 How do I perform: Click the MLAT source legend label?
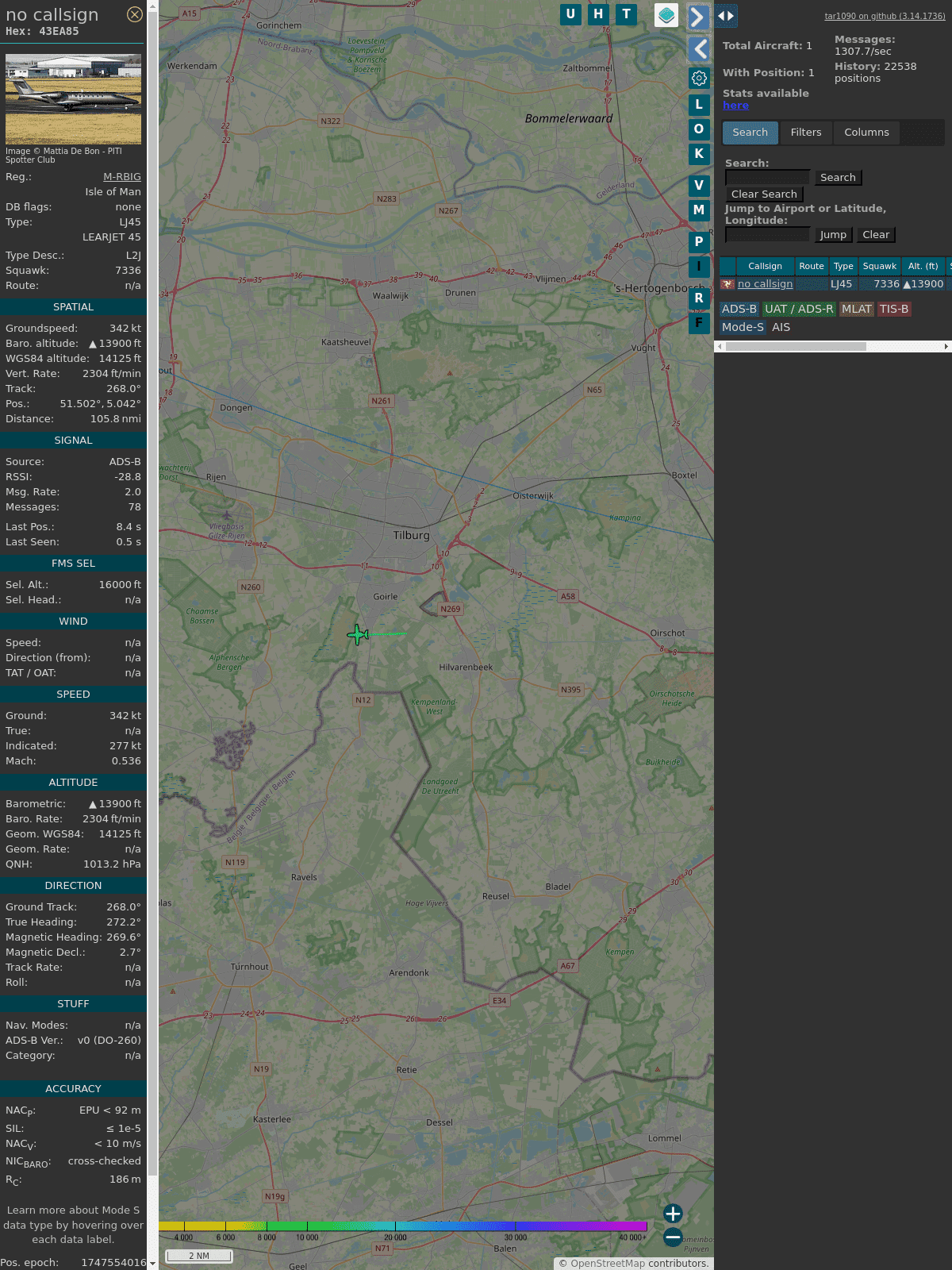(857, 310)
